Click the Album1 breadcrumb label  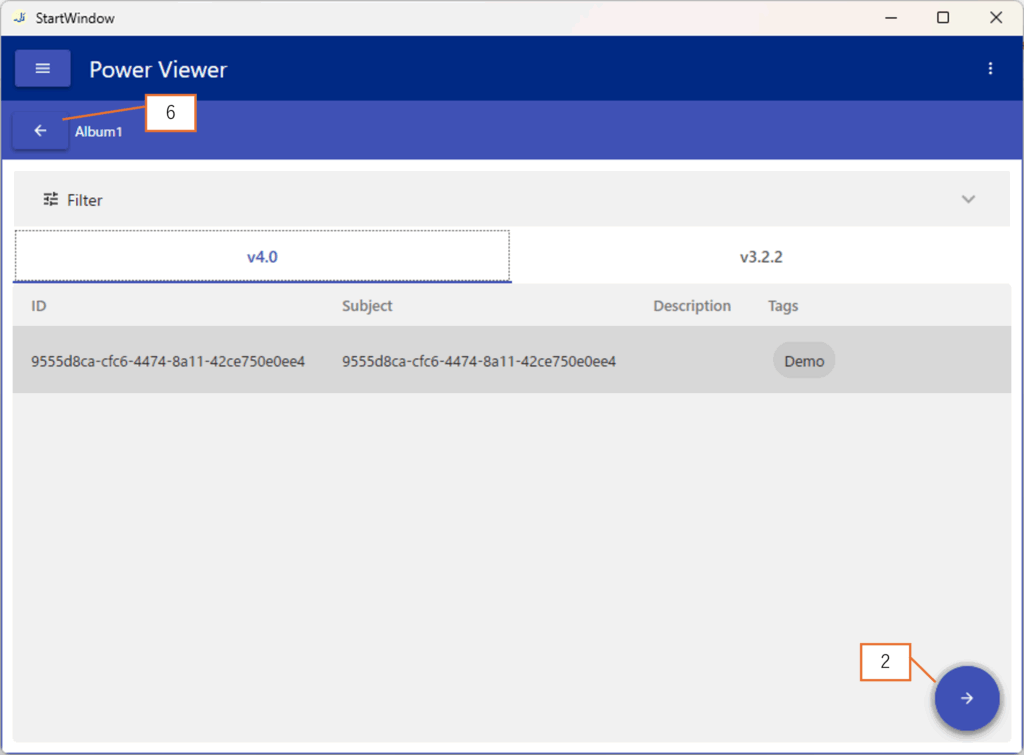click(x=98, y=132)
